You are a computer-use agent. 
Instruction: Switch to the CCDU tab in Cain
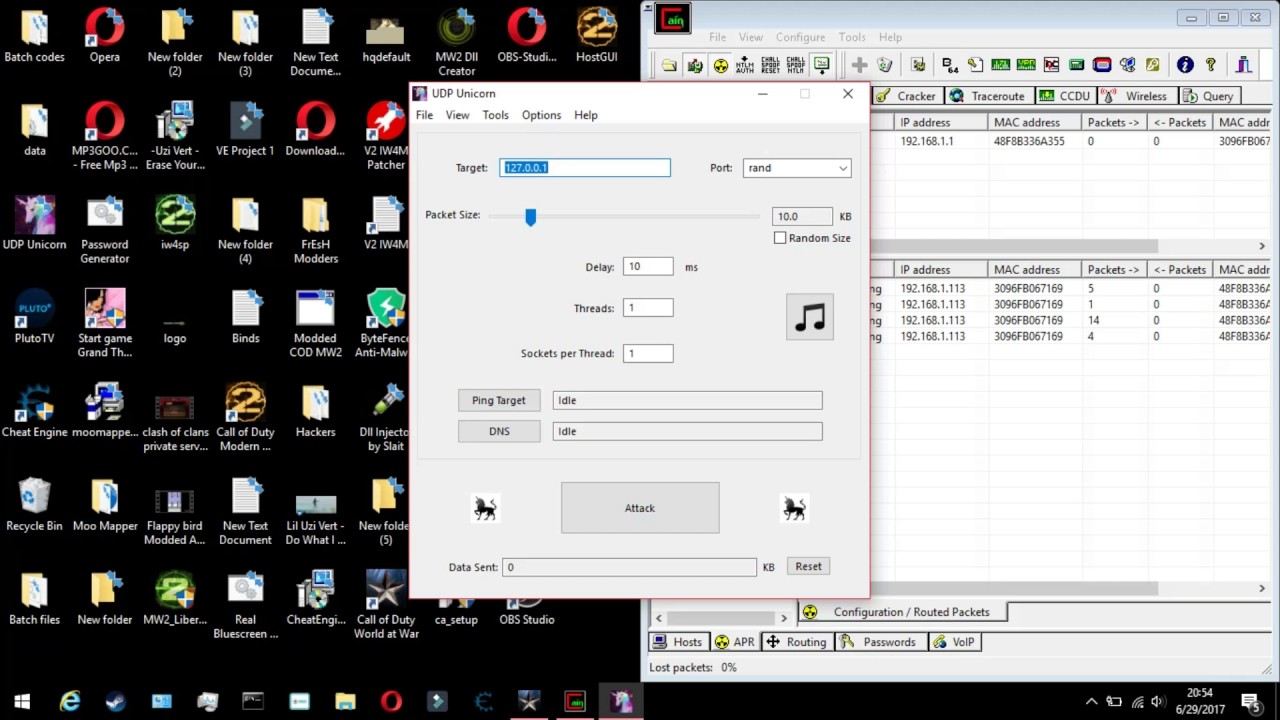point(1065,96)
